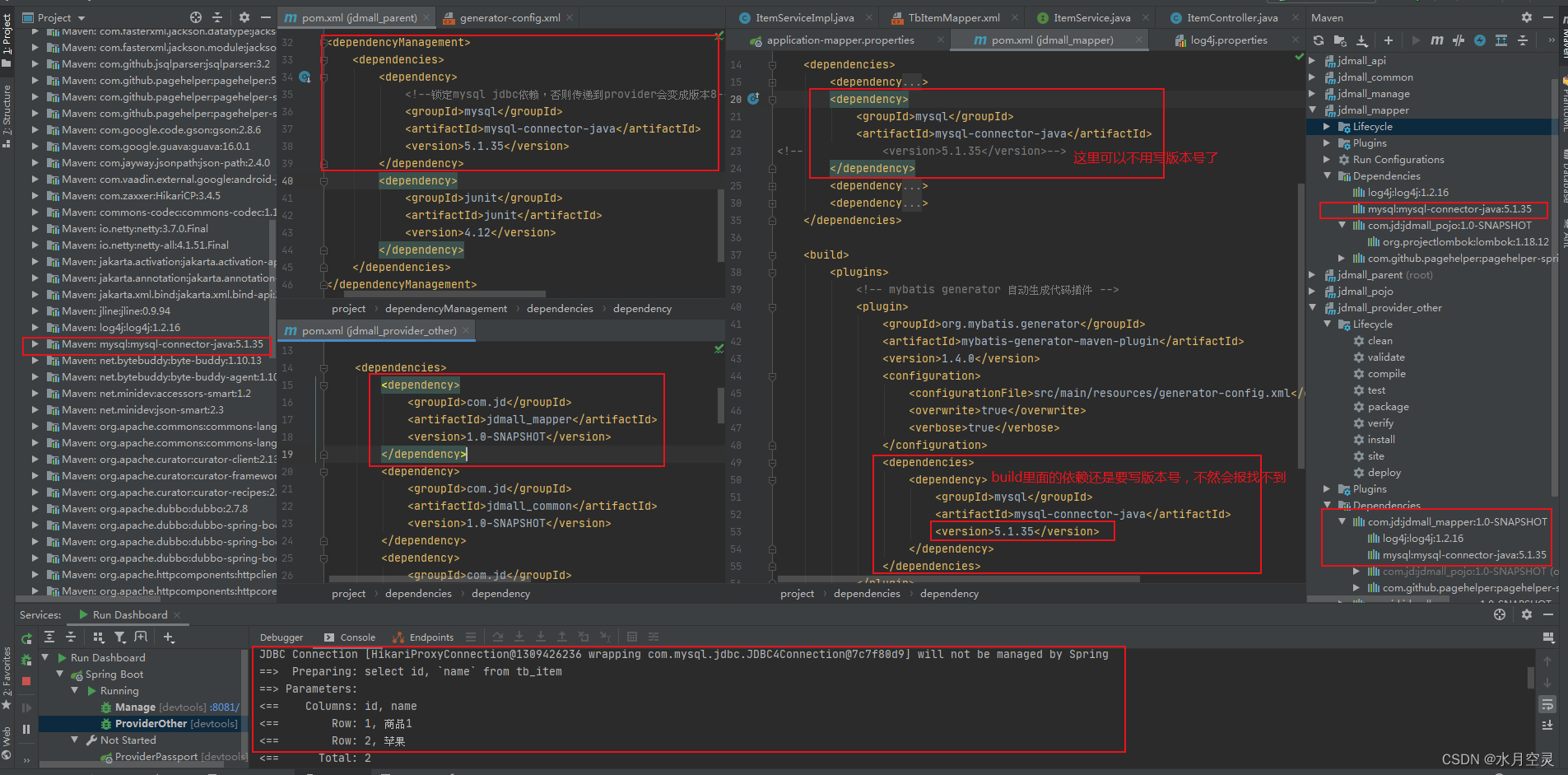Toggle Offline Mode in Maven panel
1568x775 pixels.
coord(1478,40)
